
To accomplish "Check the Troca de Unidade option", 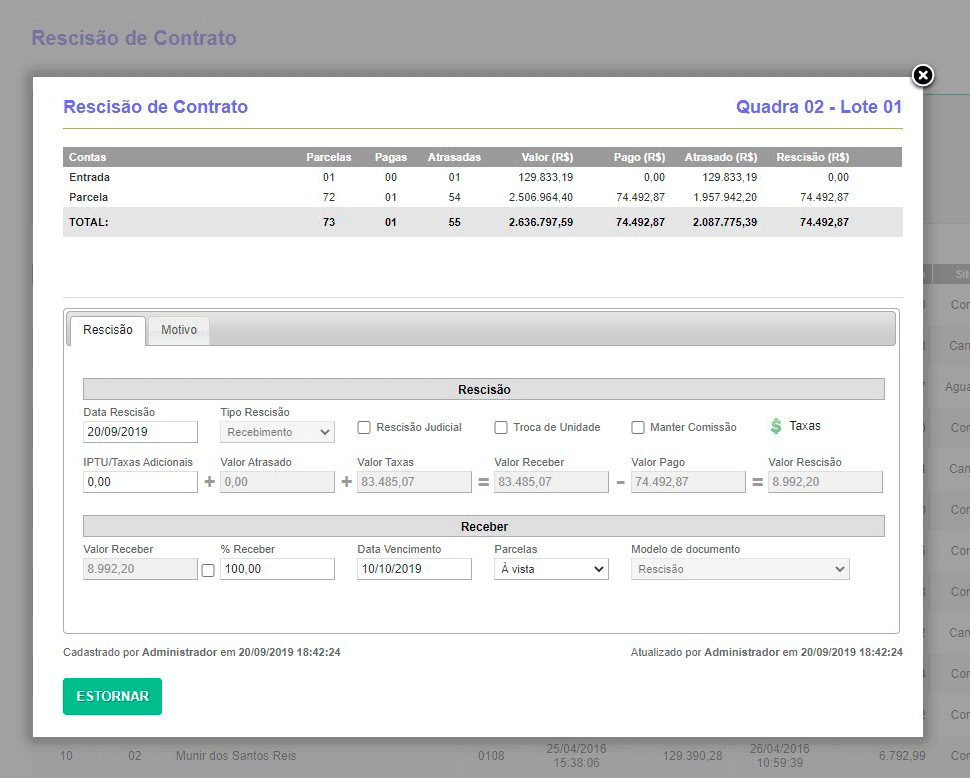I will 501,427.
